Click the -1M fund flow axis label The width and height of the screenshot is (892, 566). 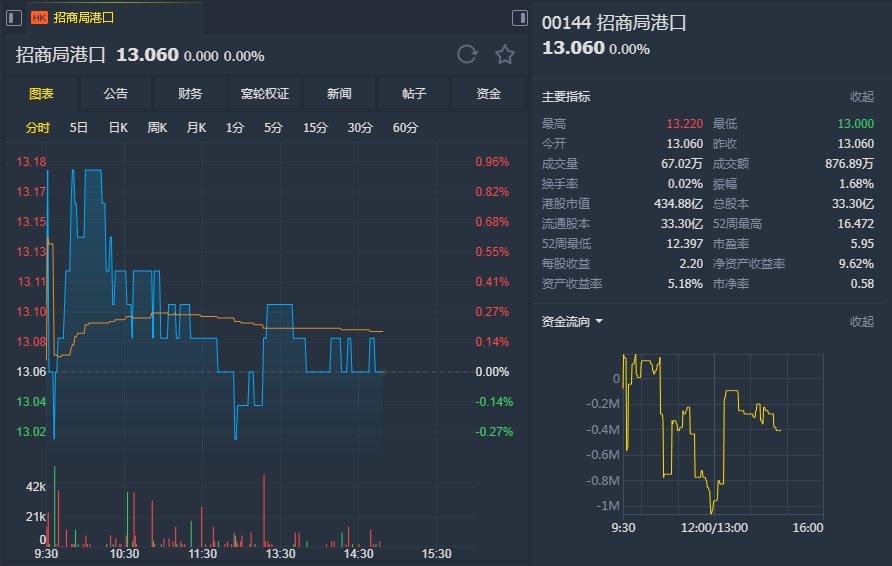608,506
